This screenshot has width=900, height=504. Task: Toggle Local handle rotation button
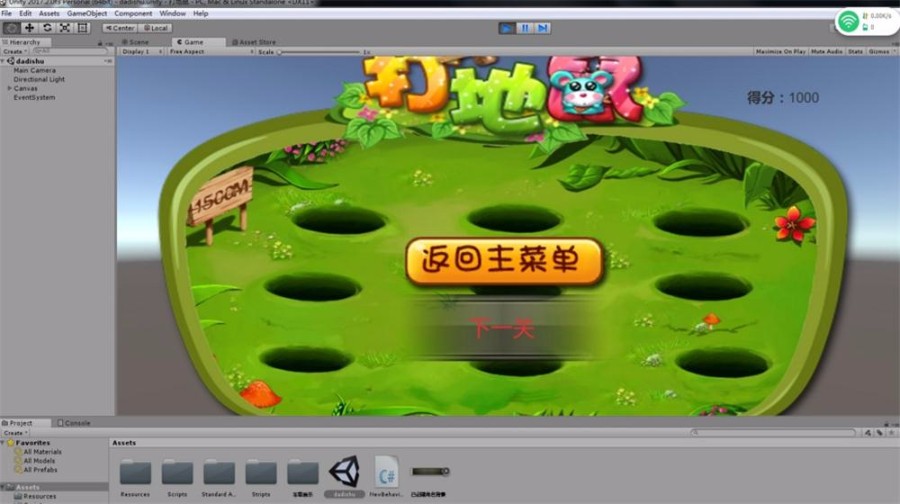(x=155, y=28)
